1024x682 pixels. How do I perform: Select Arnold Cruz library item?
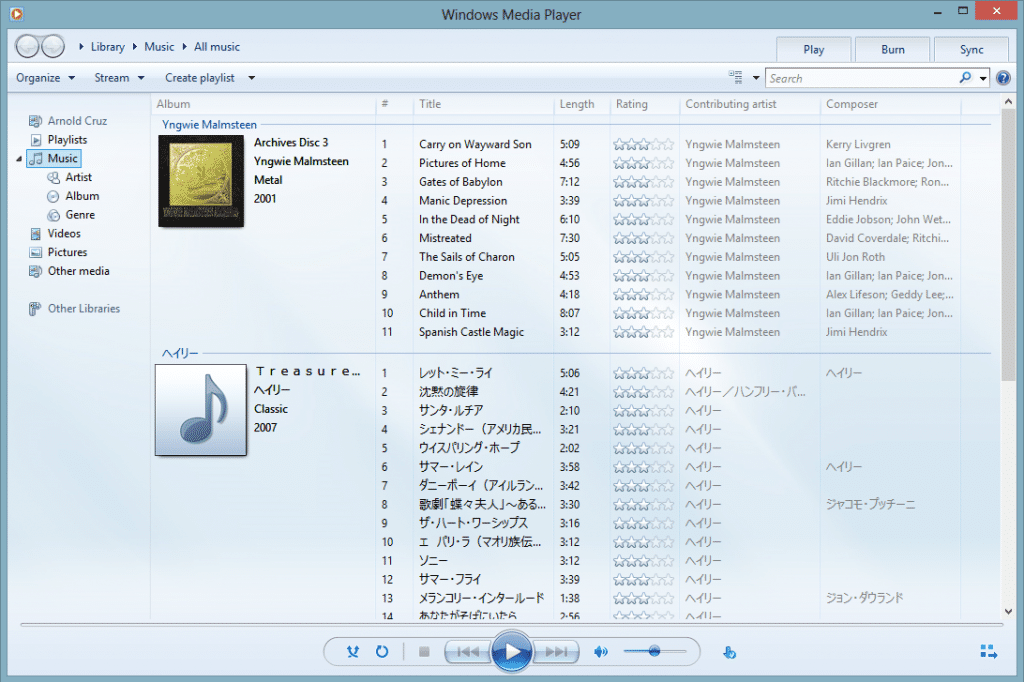click(x=68, y=121)
